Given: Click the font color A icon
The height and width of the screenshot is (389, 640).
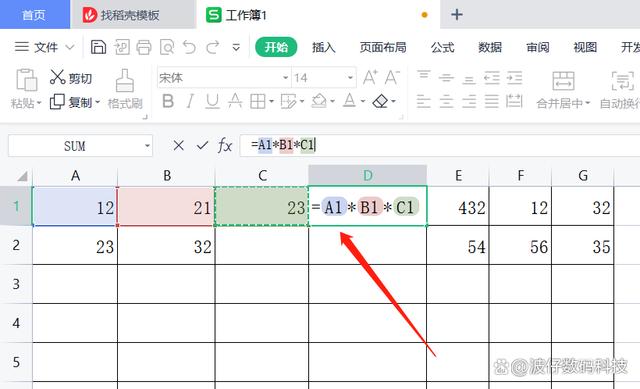Looking at the screenshot, I should [x=349, y=101].
